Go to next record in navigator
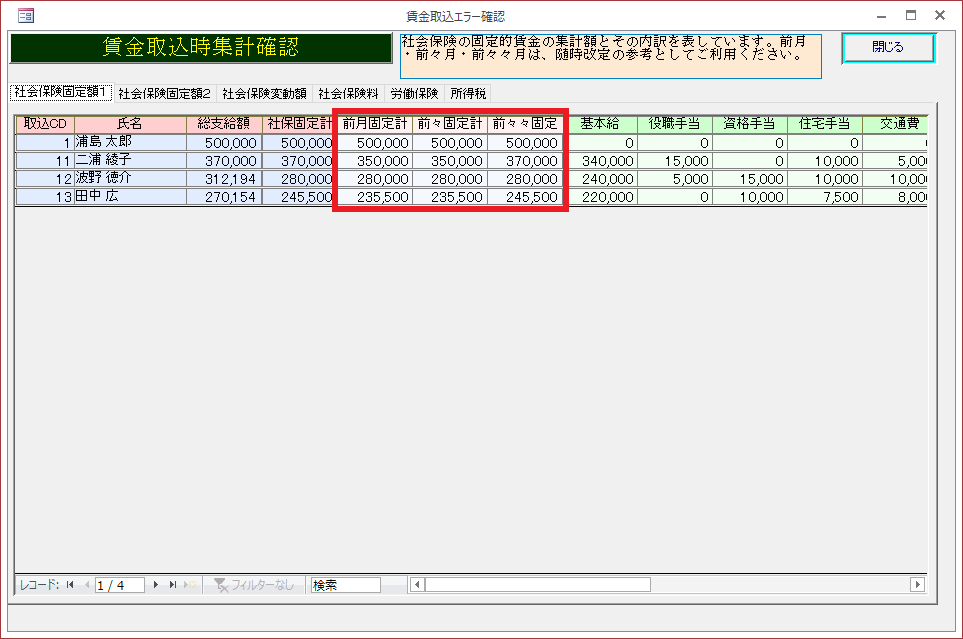This screenshot has width=963, height=639. click(x=156, y=584)
